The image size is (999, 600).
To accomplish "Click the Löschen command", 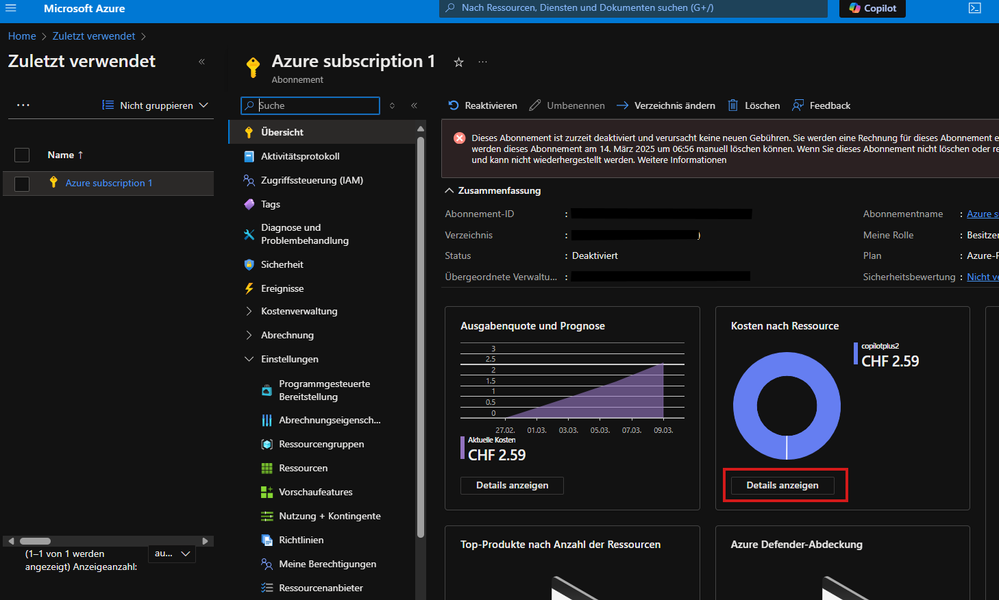I will pyautogui.click(x=754, y=106).
